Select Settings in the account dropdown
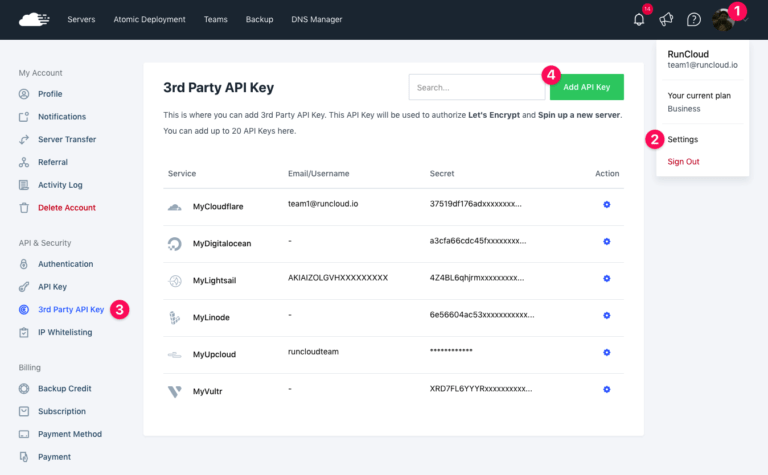This screenshot has height=475, width=768. pos(683,140)
